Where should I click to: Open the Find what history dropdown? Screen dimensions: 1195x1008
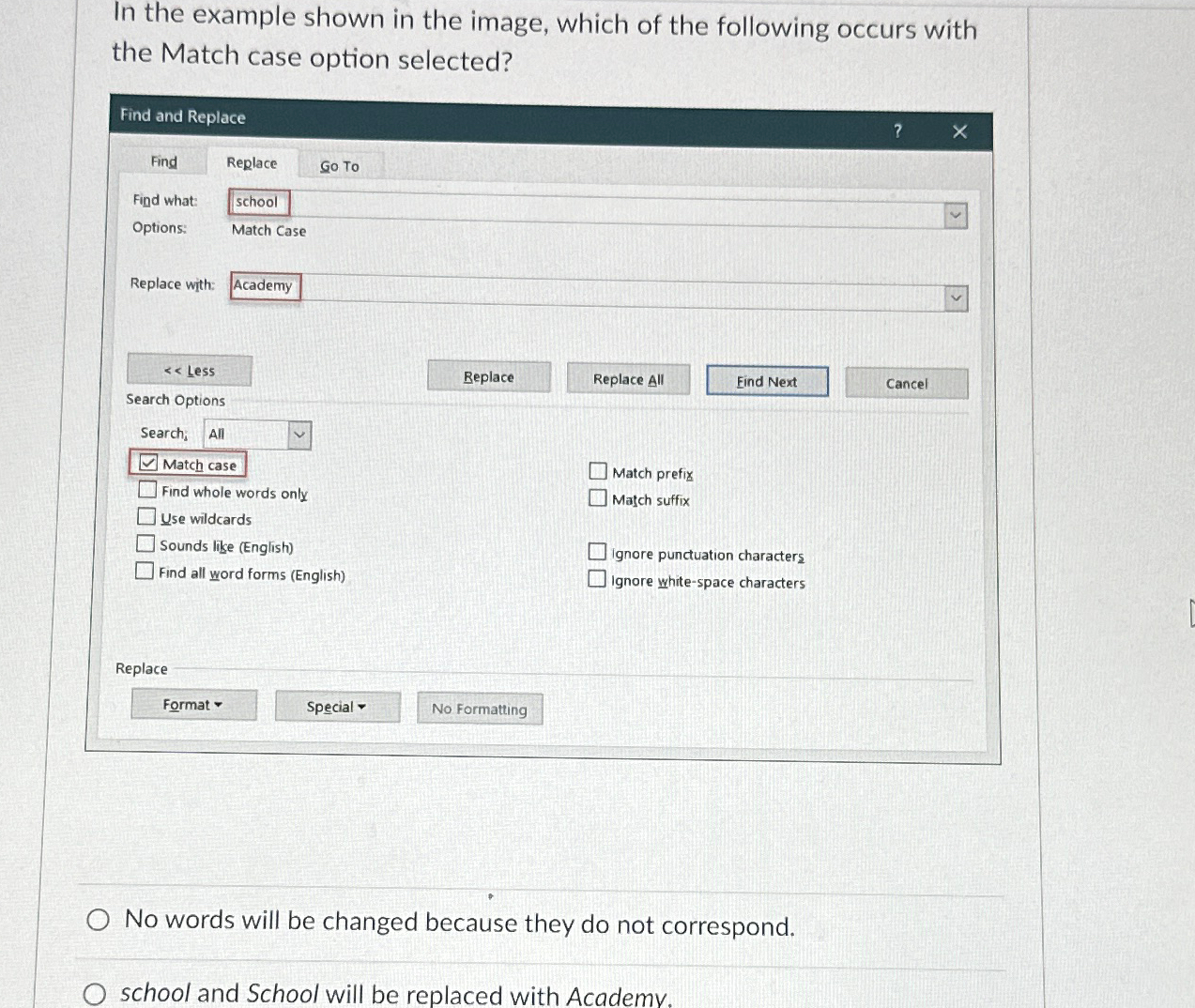pos(955,215)
